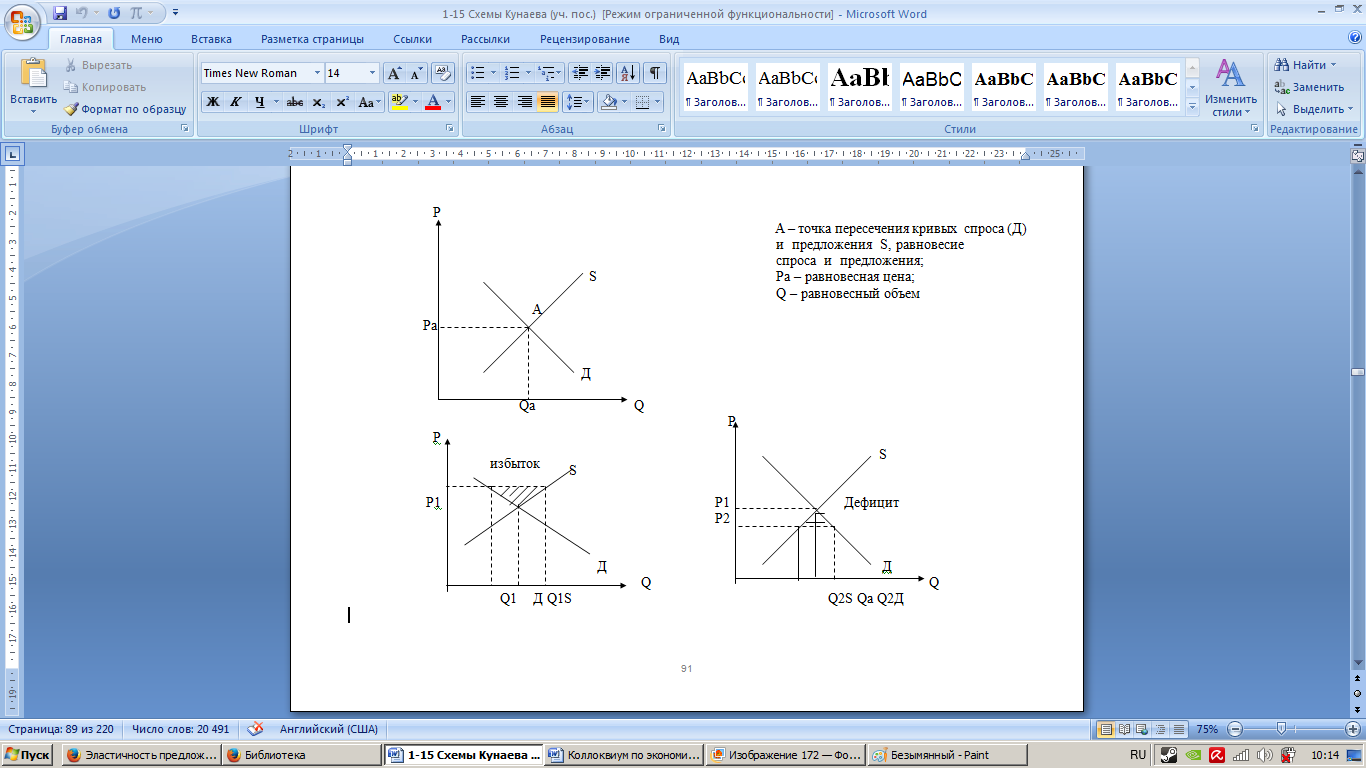Insert equation using the pi icon
The height and width of the screenshot is (768, 1366).
[x=136, y=13]
